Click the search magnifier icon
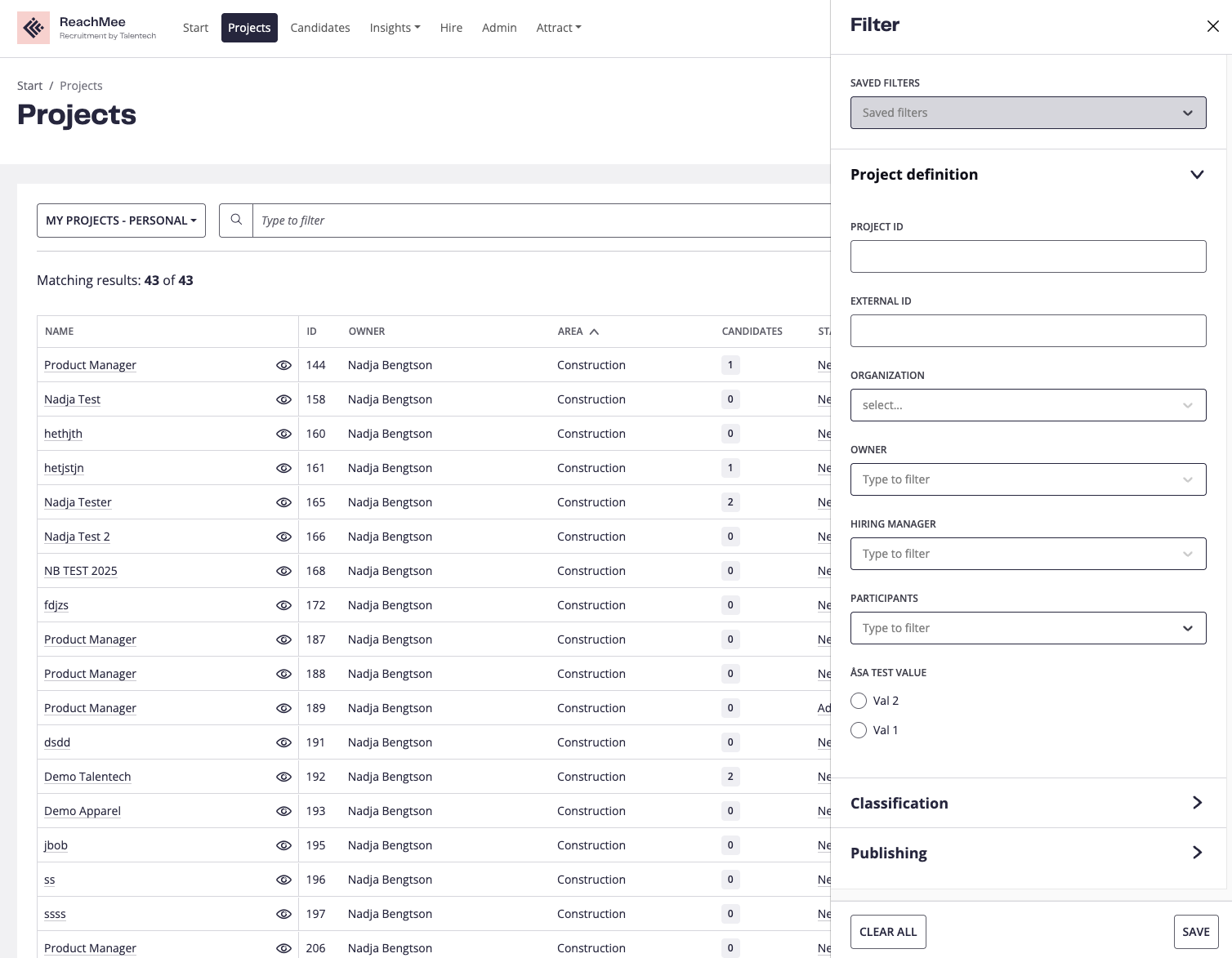Viewport: 1232px width, 958px height. coord(236,220)
